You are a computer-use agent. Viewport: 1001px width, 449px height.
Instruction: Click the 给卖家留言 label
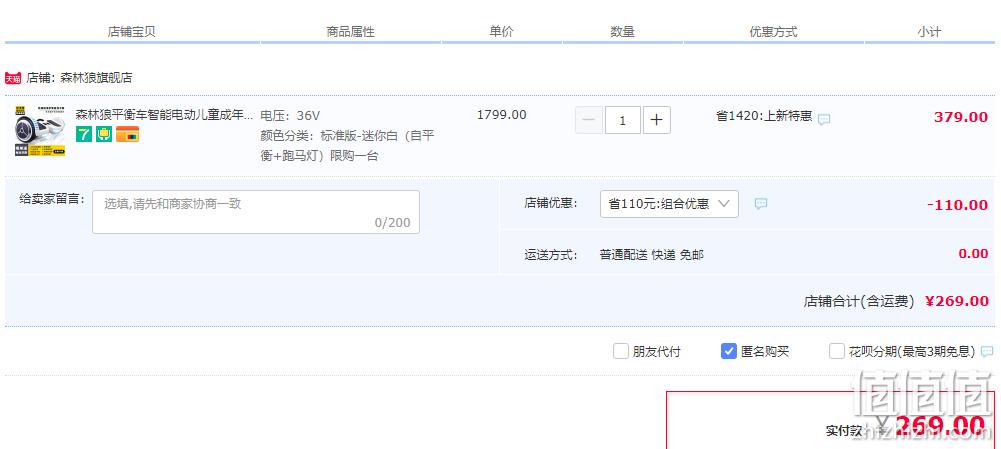[52, 199]
